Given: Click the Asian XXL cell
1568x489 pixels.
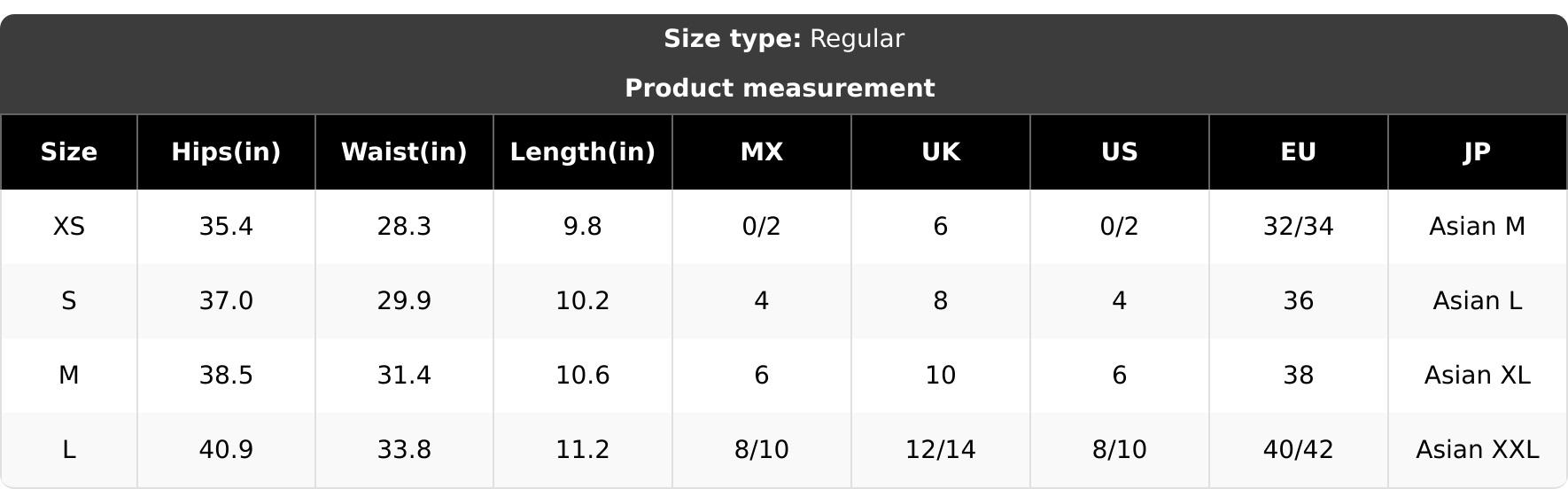Looking at the screenshot, I should [x=1478, y=450].
